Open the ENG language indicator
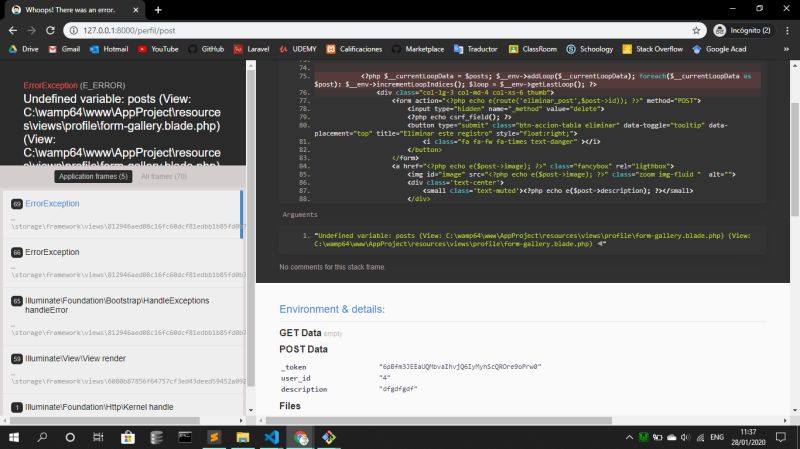The image size is (800, 449). (716, 437)
